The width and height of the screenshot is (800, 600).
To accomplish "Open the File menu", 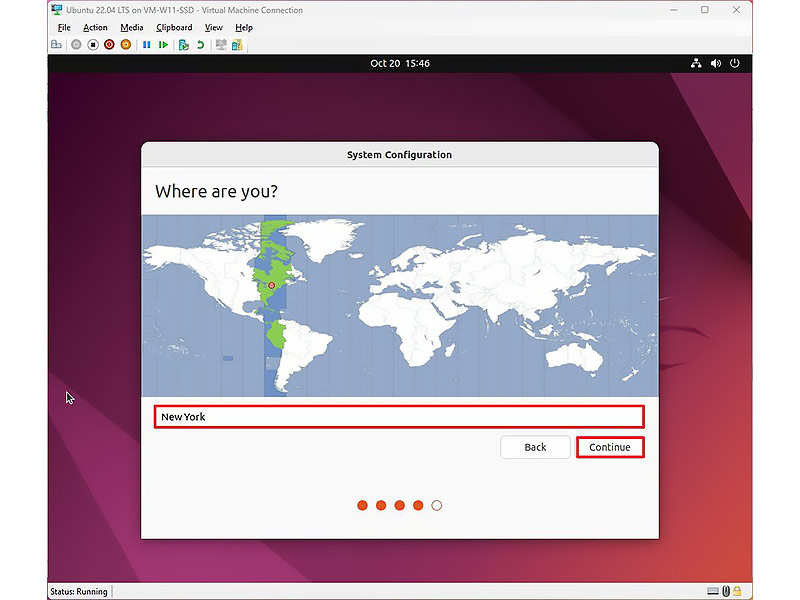I will click(x=64, y=28).
